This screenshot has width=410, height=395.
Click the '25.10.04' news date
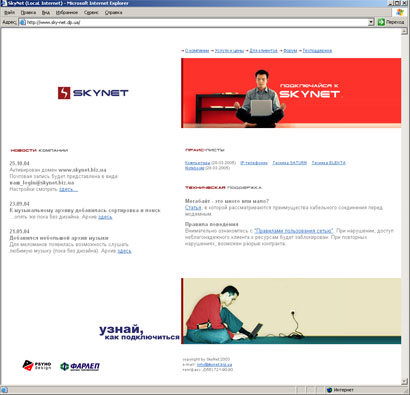point(19,163)
